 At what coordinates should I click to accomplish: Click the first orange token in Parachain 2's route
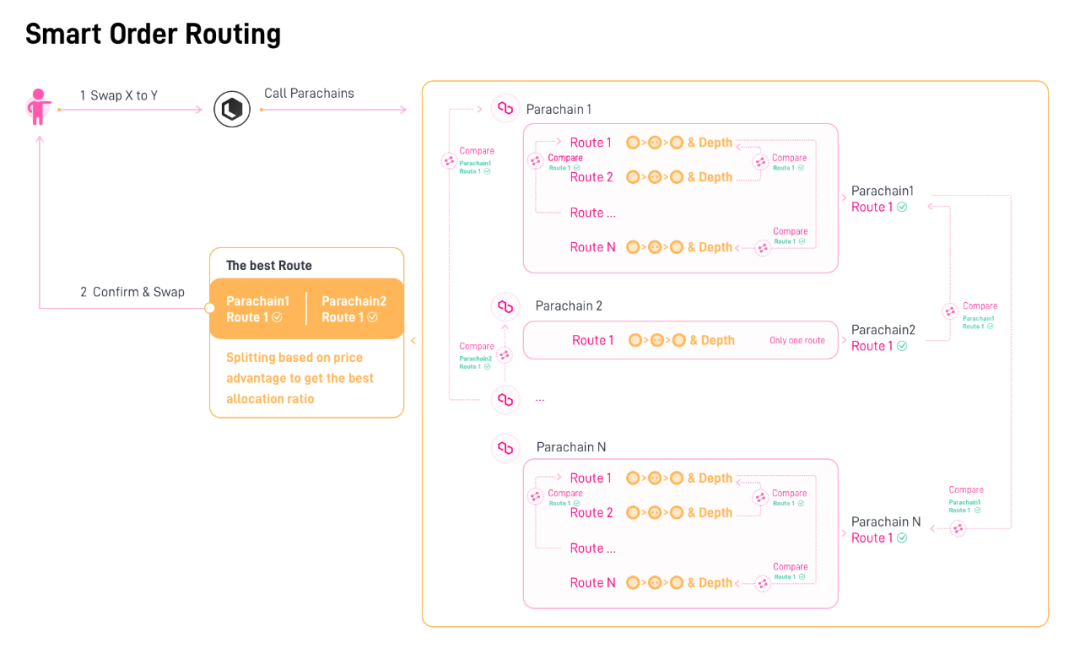pos(634,340)
